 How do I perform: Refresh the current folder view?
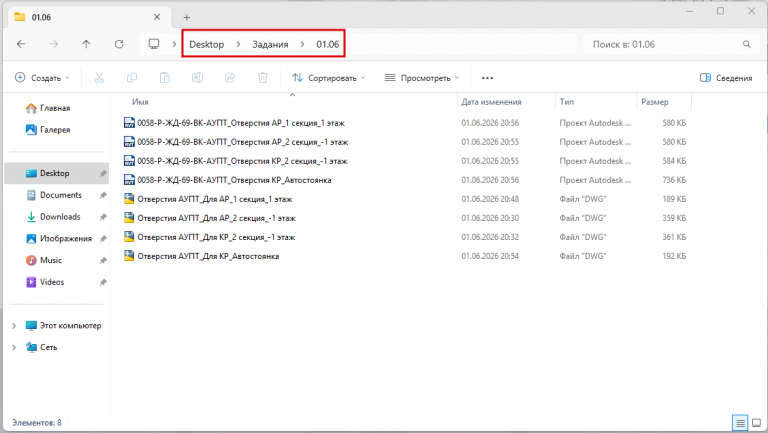point(119,44)
